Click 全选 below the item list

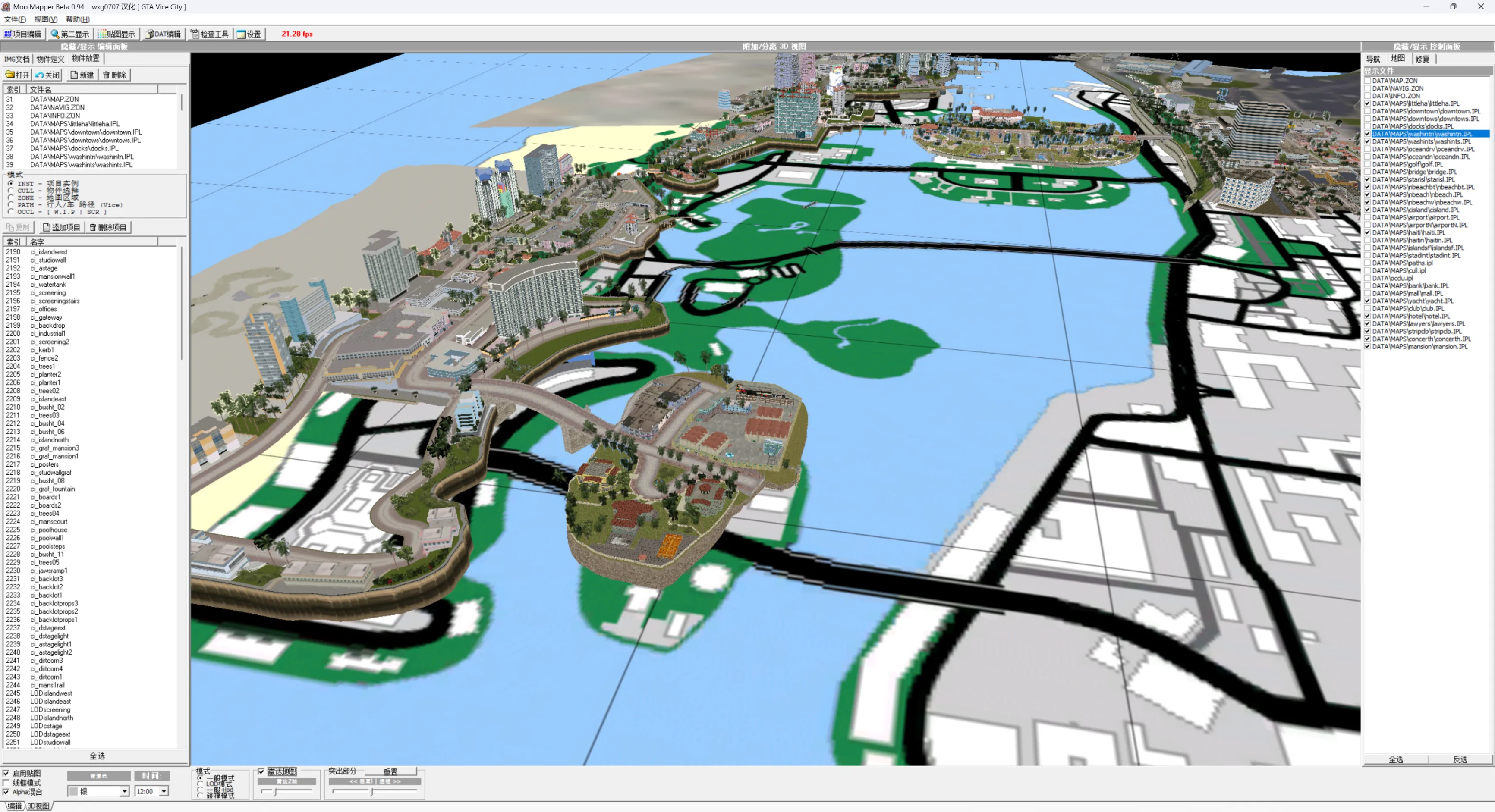tap(96, 756)
